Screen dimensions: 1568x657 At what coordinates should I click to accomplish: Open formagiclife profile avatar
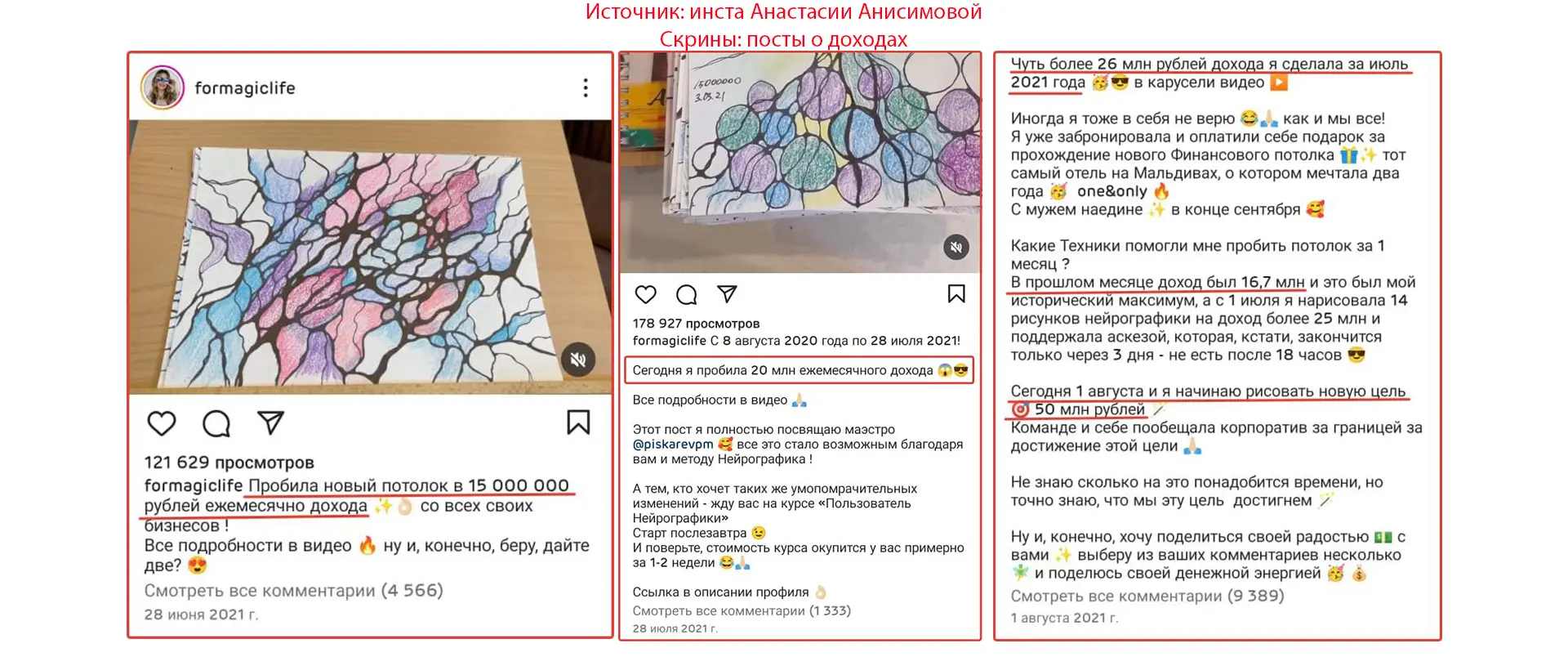click(163, 87)
